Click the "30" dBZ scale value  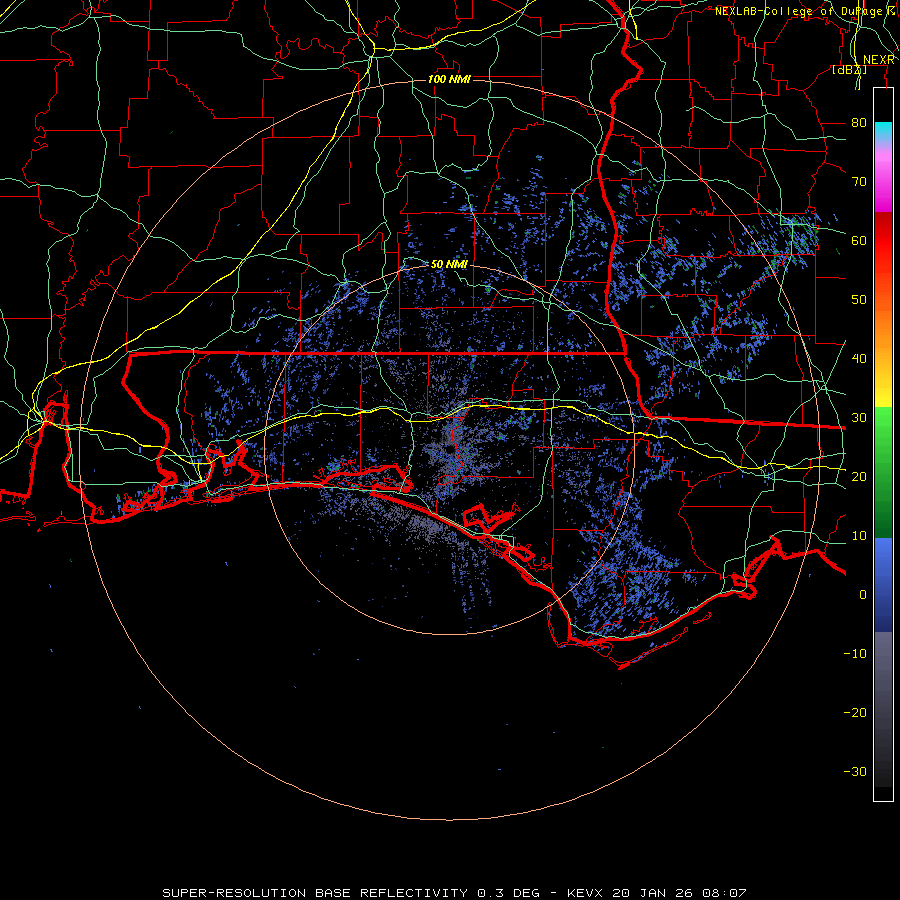point(859,418)
